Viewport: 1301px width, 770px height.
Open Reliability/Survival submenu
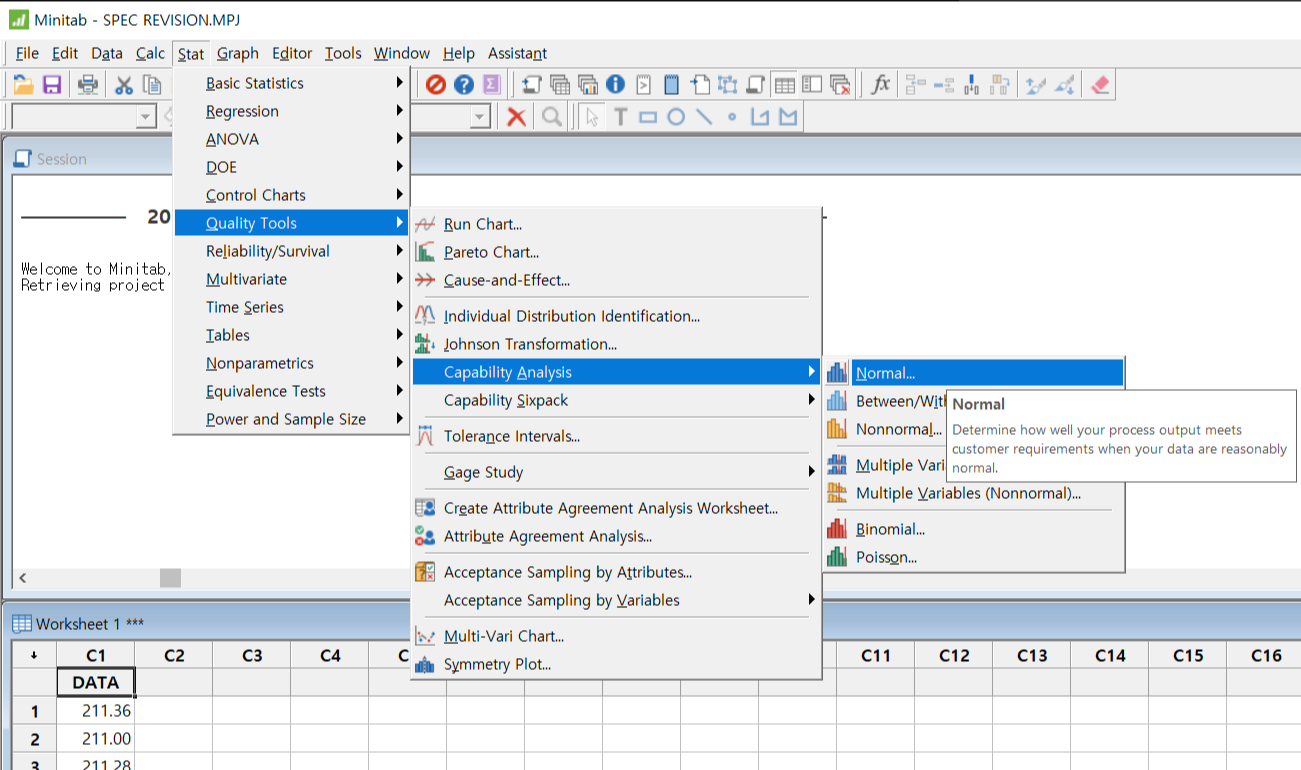tap(292, 251)
